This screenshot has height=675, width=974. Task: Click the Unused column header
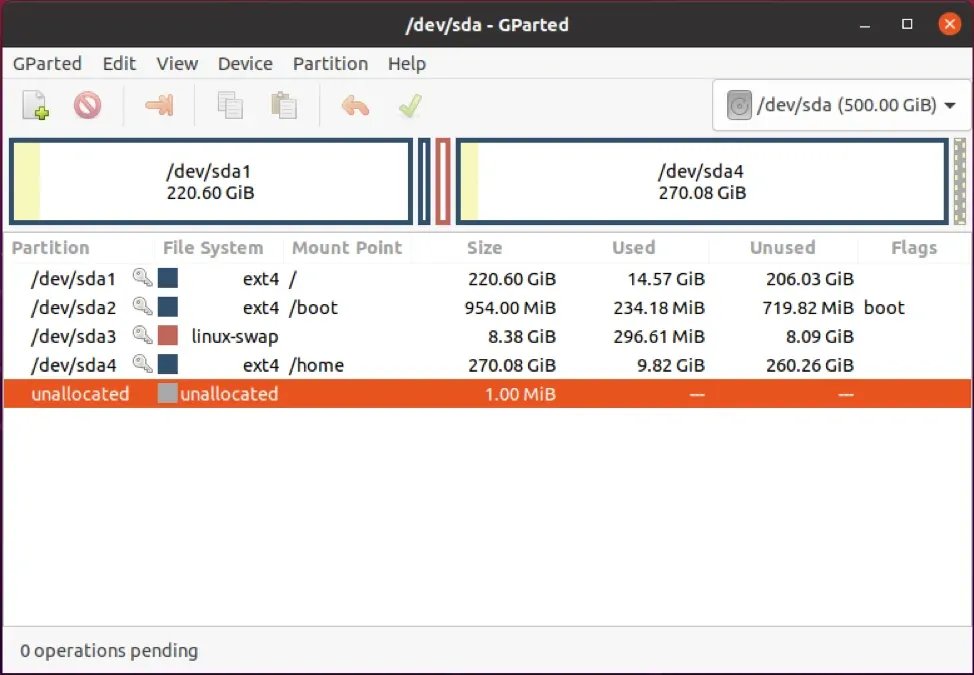coord(783,247)
